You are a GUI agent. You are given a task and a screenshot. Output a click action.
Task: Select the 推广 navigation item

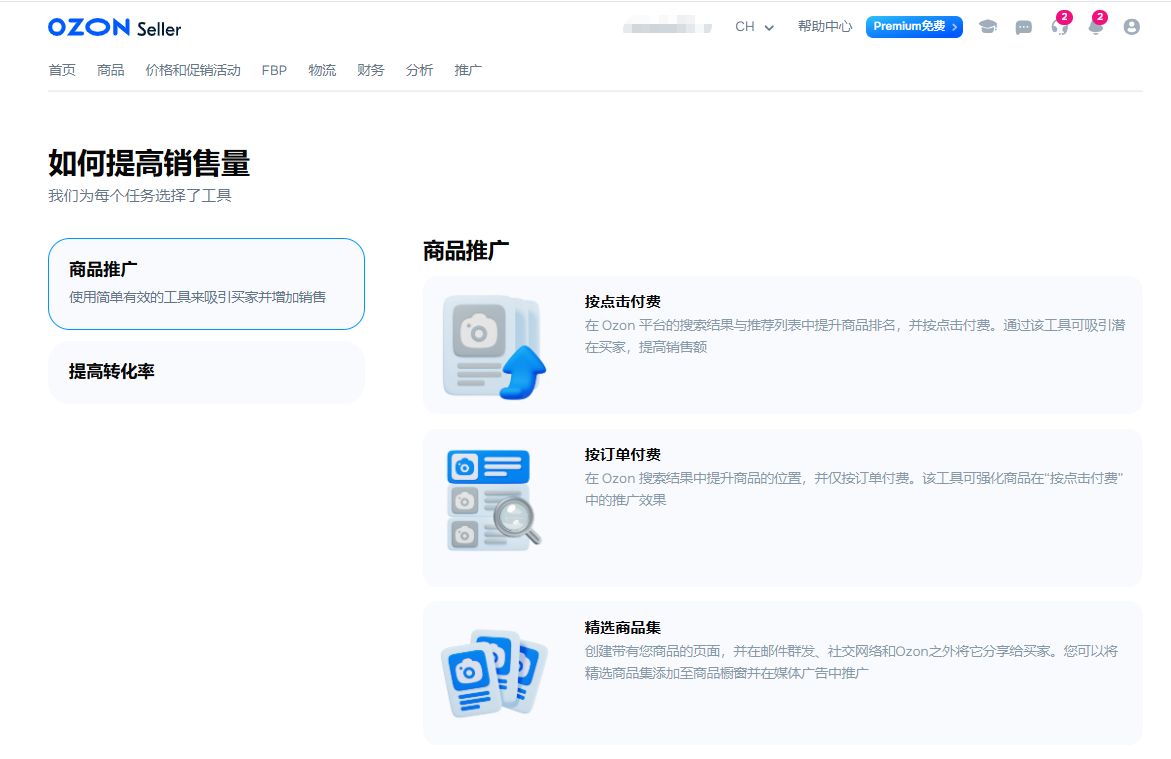tap(467, 70)
